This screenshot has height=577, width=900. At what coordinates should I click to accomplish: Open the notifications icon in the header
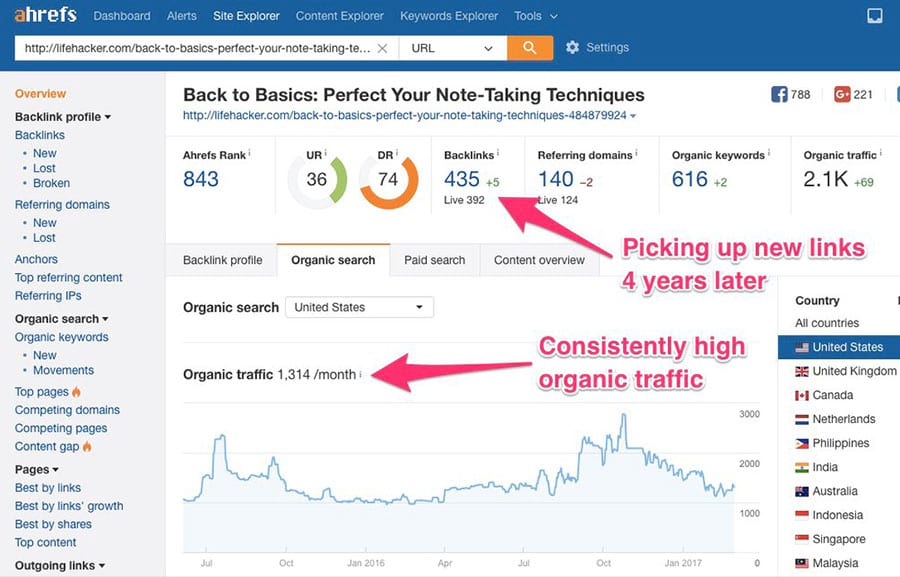[875, 16]
